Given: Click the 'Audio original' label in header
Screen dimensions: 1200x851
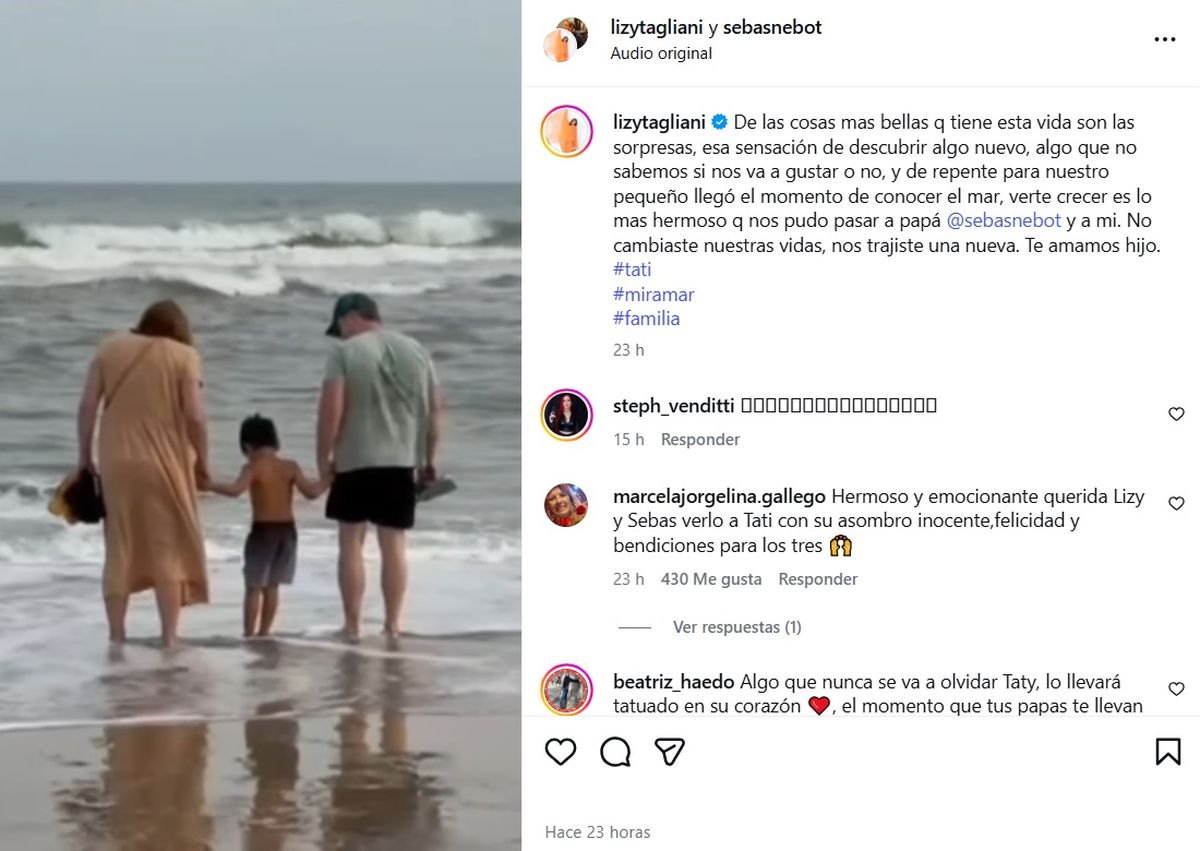Looking at the screenshot, I should pyautogui.click(x=661, y=54).
